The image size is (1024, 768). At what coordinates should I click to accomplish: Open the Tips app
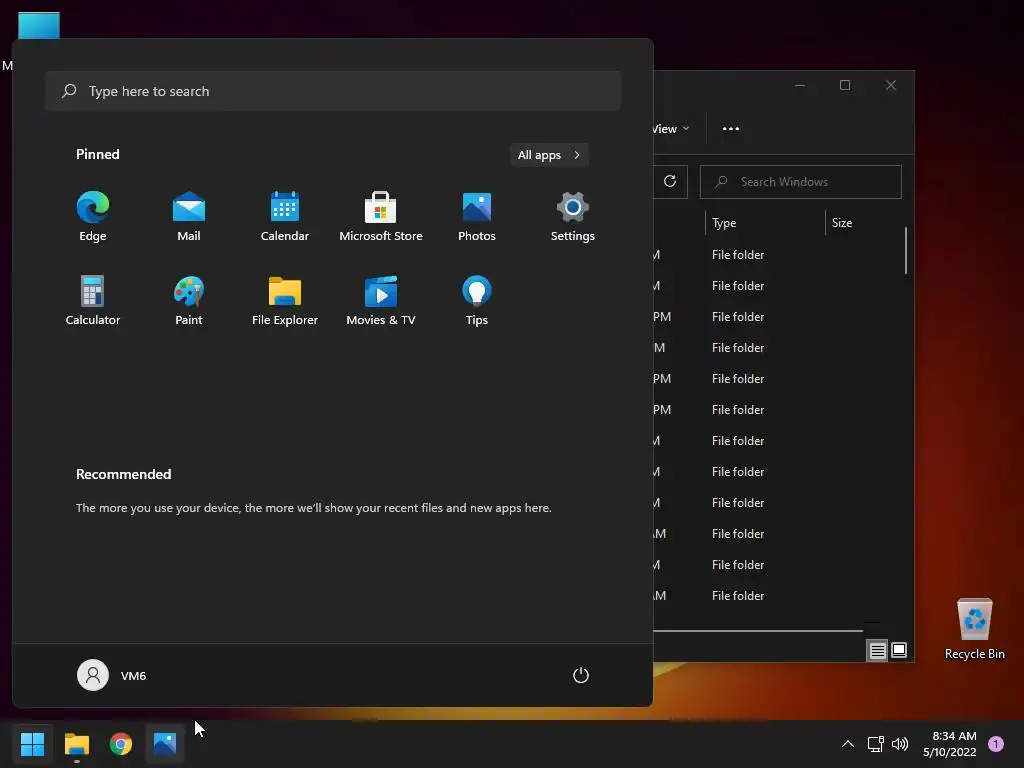[x=477, y=300]
